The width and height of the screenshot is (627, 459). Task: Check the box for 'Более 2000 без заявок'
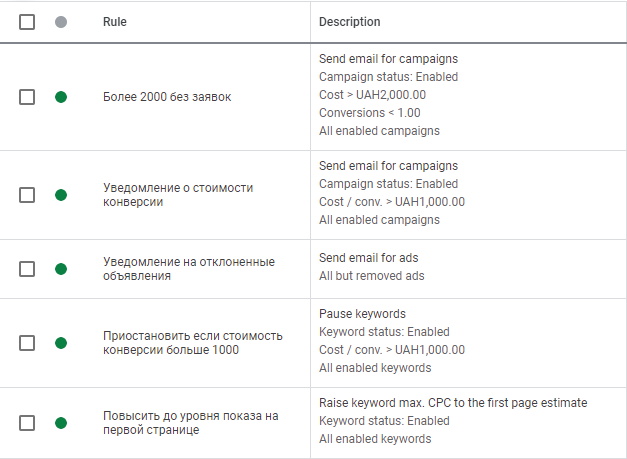pos(27,97)
